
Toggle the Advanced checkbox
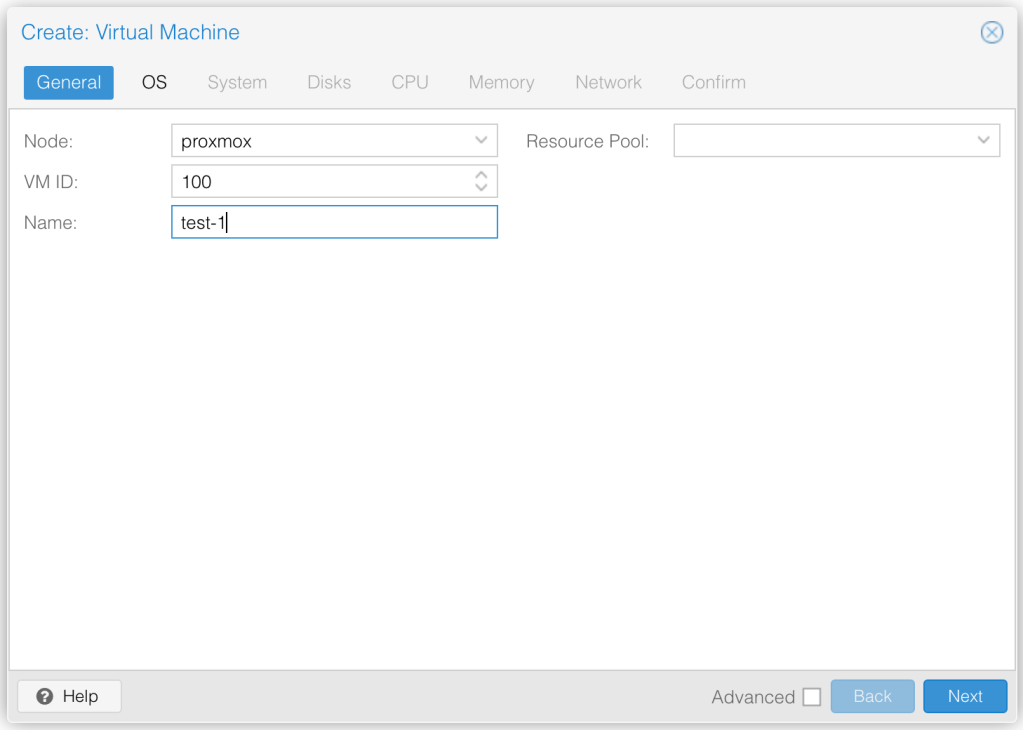point(811,697)
